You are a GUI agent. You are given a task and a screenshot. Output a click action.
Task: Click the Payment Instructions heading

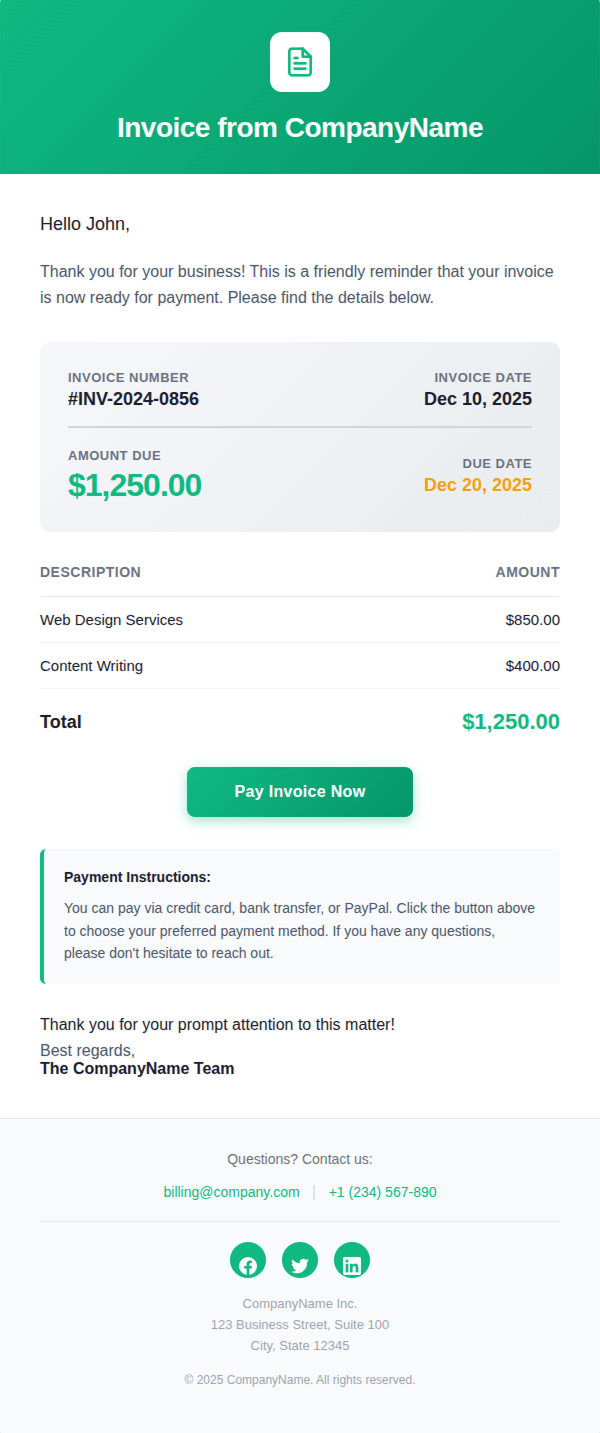[137, 877]
